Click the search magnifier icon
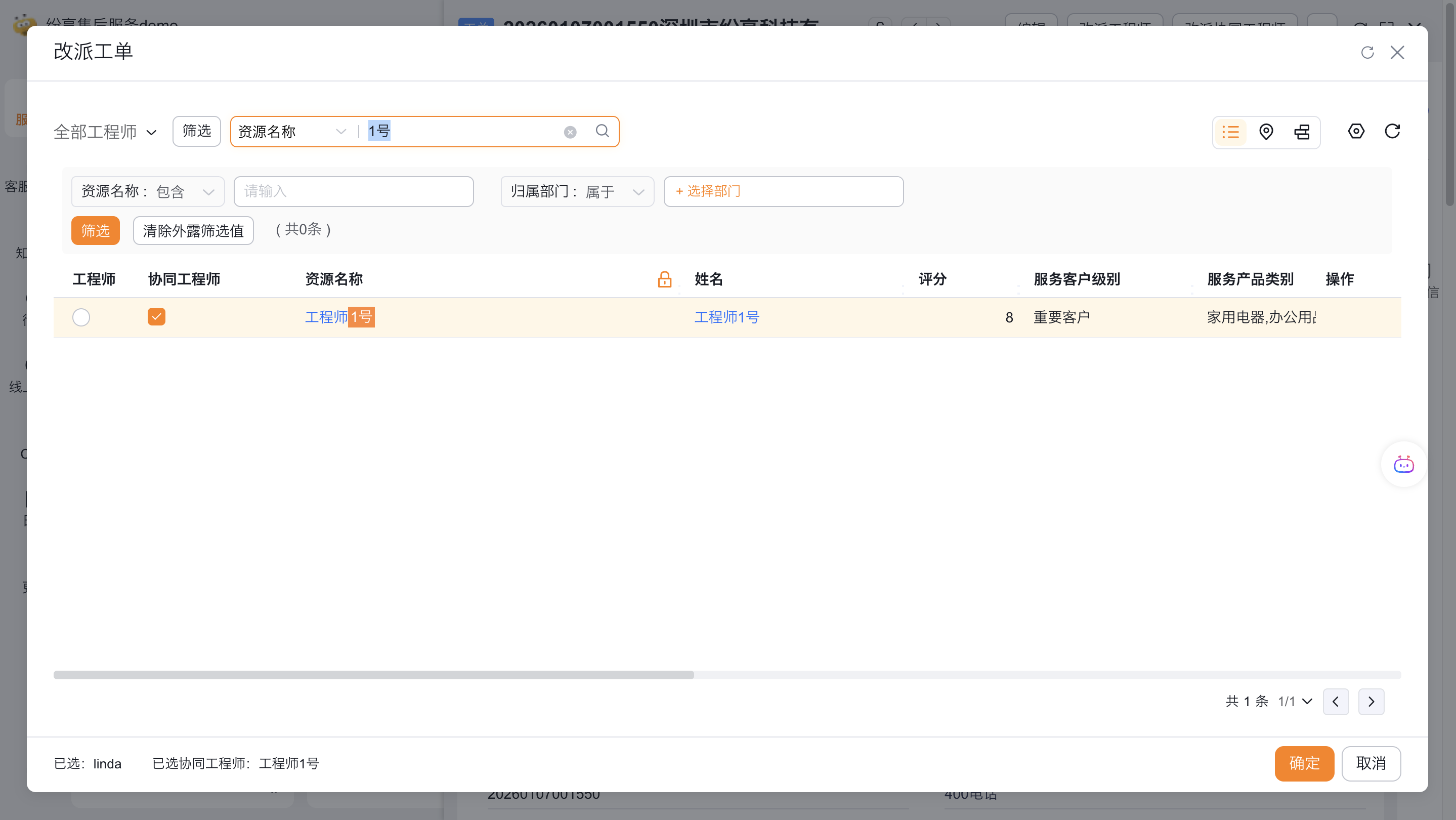1456x820 pixels. (603, 131)
